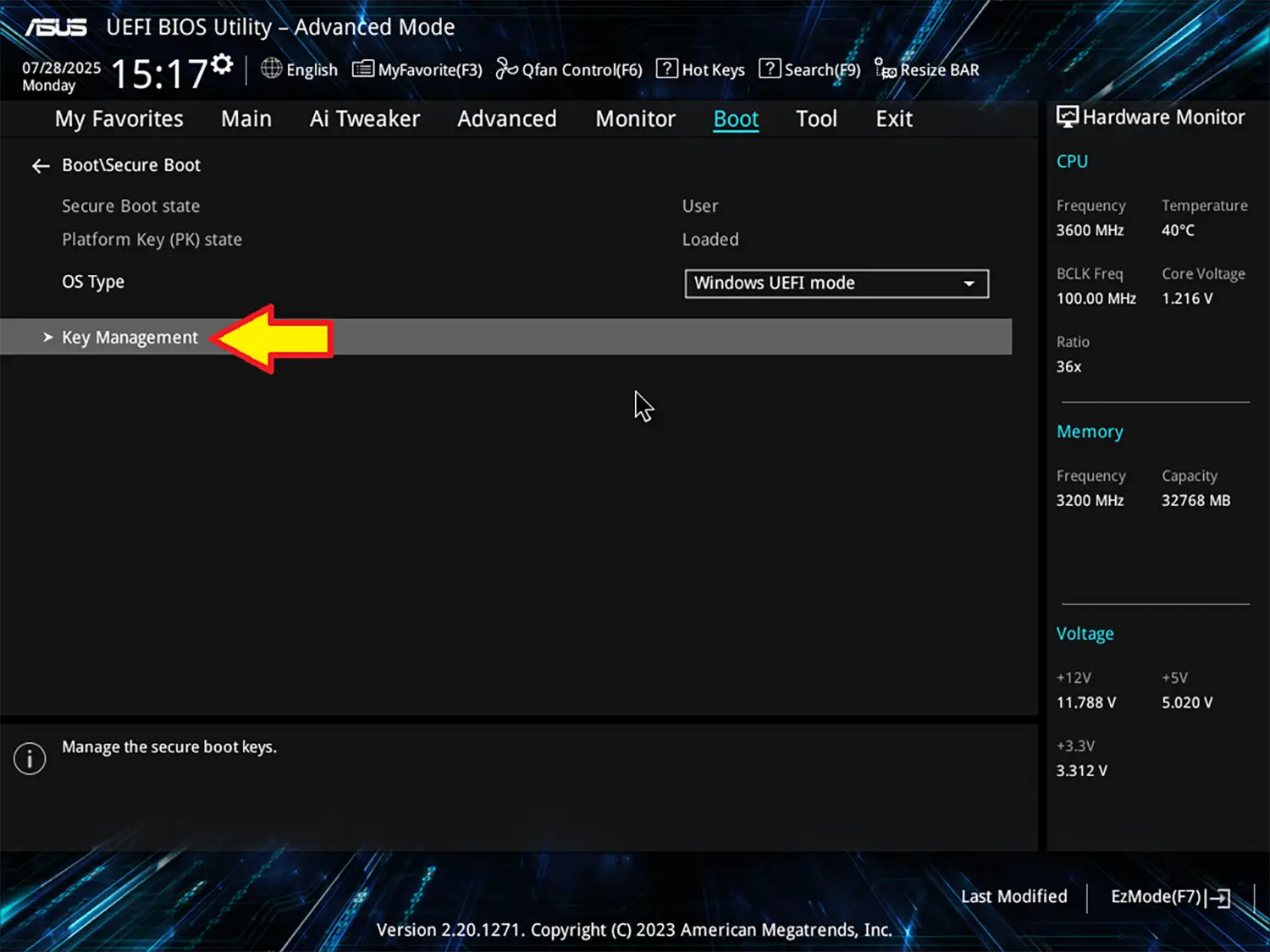Viewport: 1270px width, 952px height.
Task: Click the 'Manage the secure boot keys.' help text
Action: (169, 747)
